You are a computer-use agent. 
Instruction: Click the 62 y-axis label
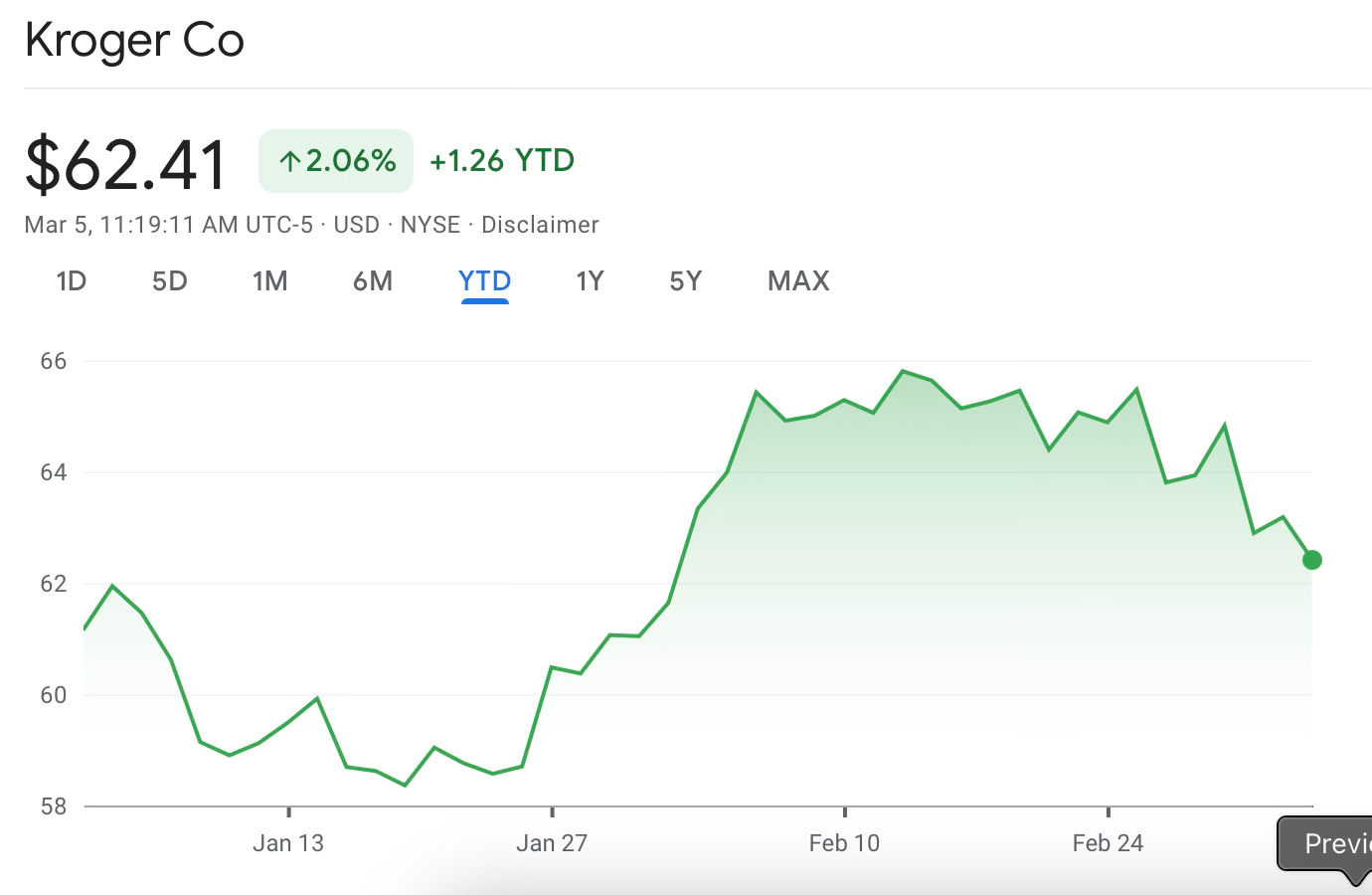pyautogui.click(x=54, y=584)
